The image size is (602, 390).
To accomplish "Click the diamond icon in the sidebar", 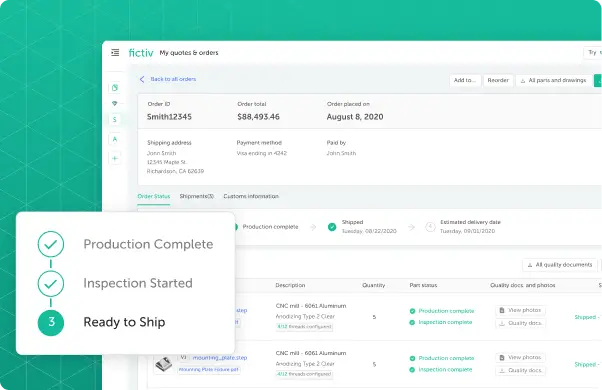I will tap(114, 103).
